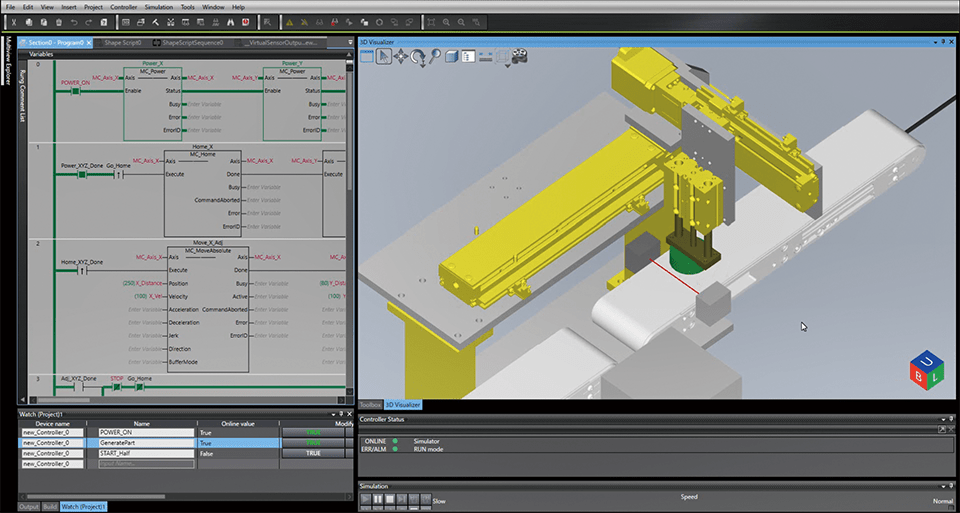Select the pointer tool in 3D Visualizer
960x513 pixels.
[x=383, y=56]
